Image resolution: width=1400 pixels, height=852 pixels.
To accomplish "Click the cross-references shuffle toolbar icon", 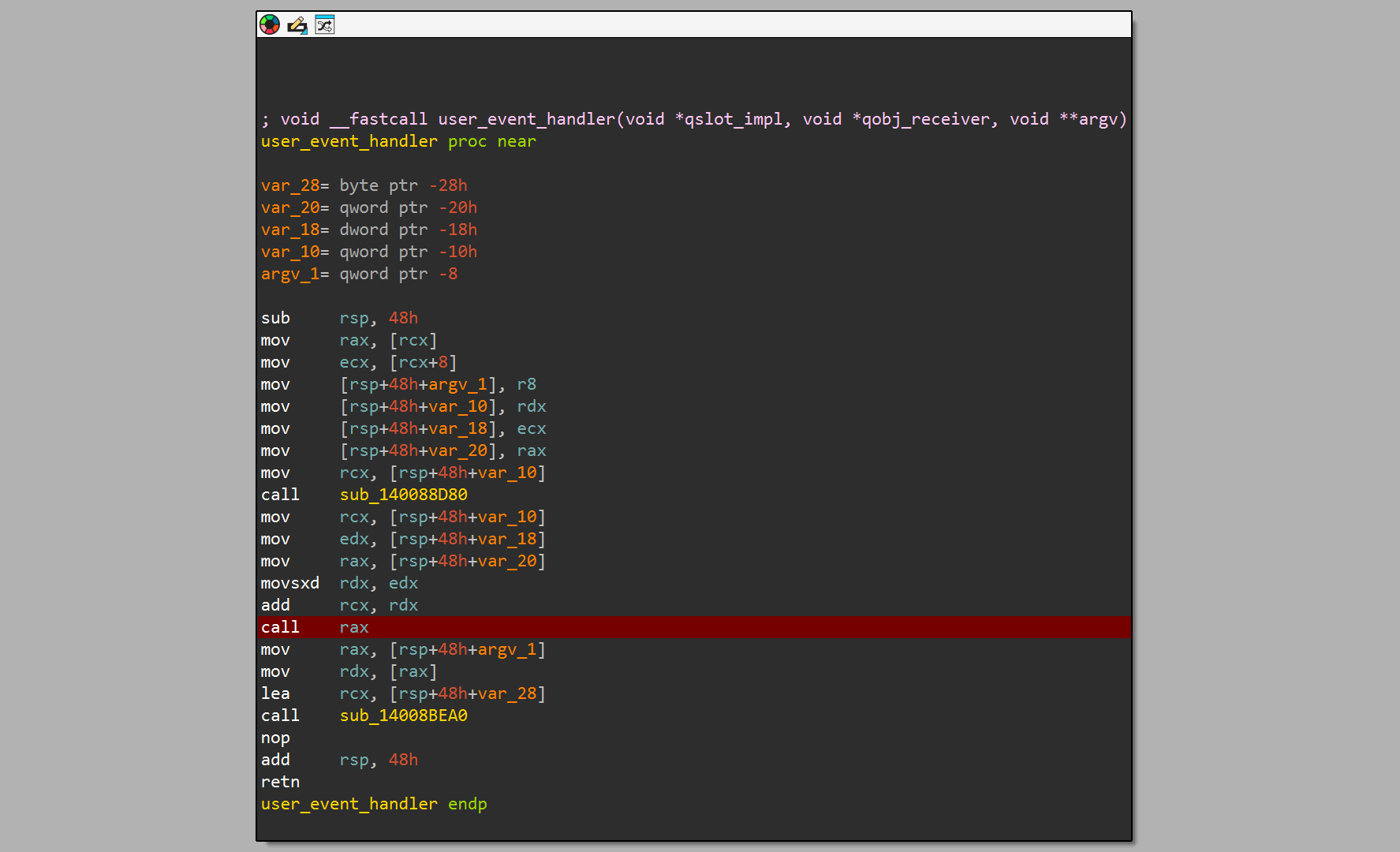I will tap(323, 24).
